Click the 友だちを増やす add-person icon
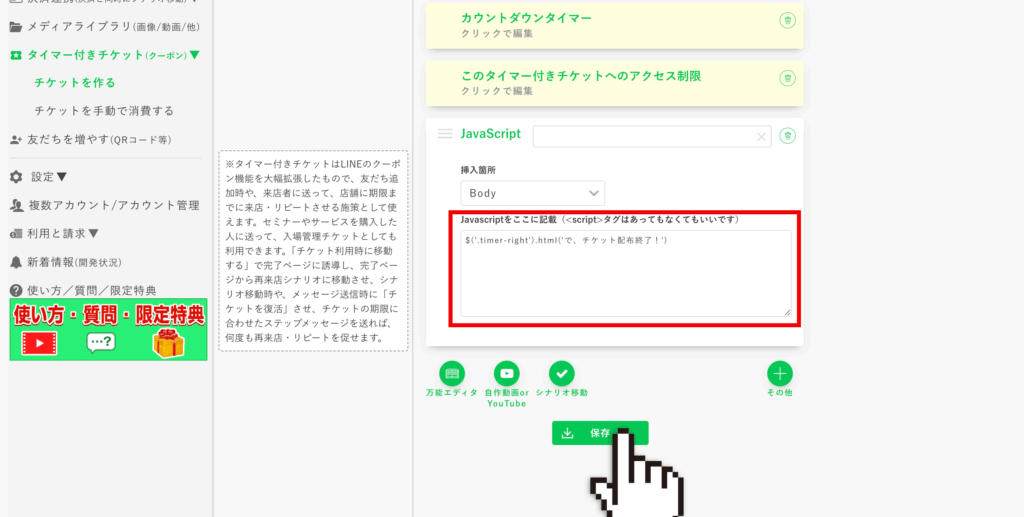1024x517 pixels. [16, 140]
